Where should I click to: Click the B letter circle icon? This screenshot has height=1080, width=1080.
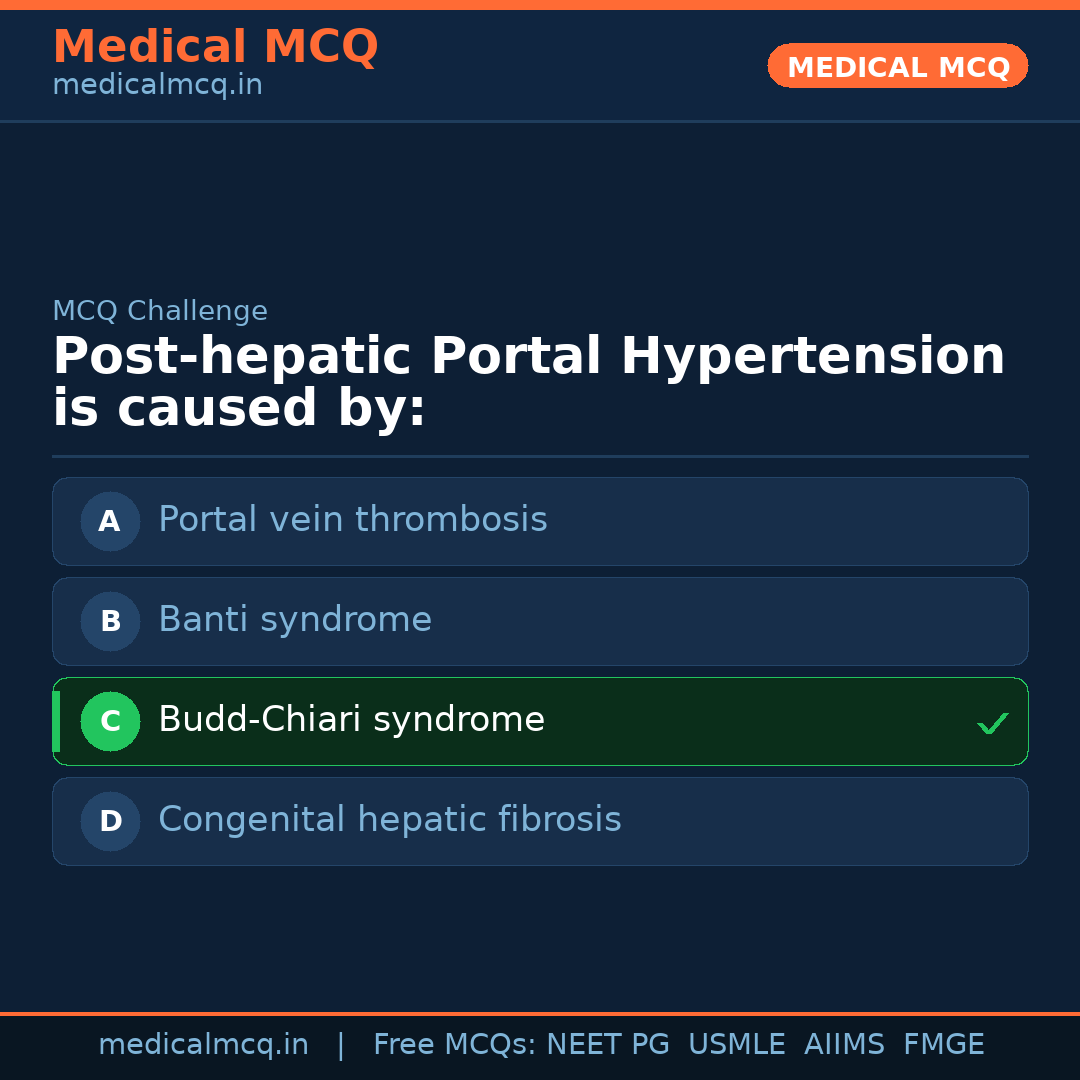pyautogui.click(x=110, y=621)
